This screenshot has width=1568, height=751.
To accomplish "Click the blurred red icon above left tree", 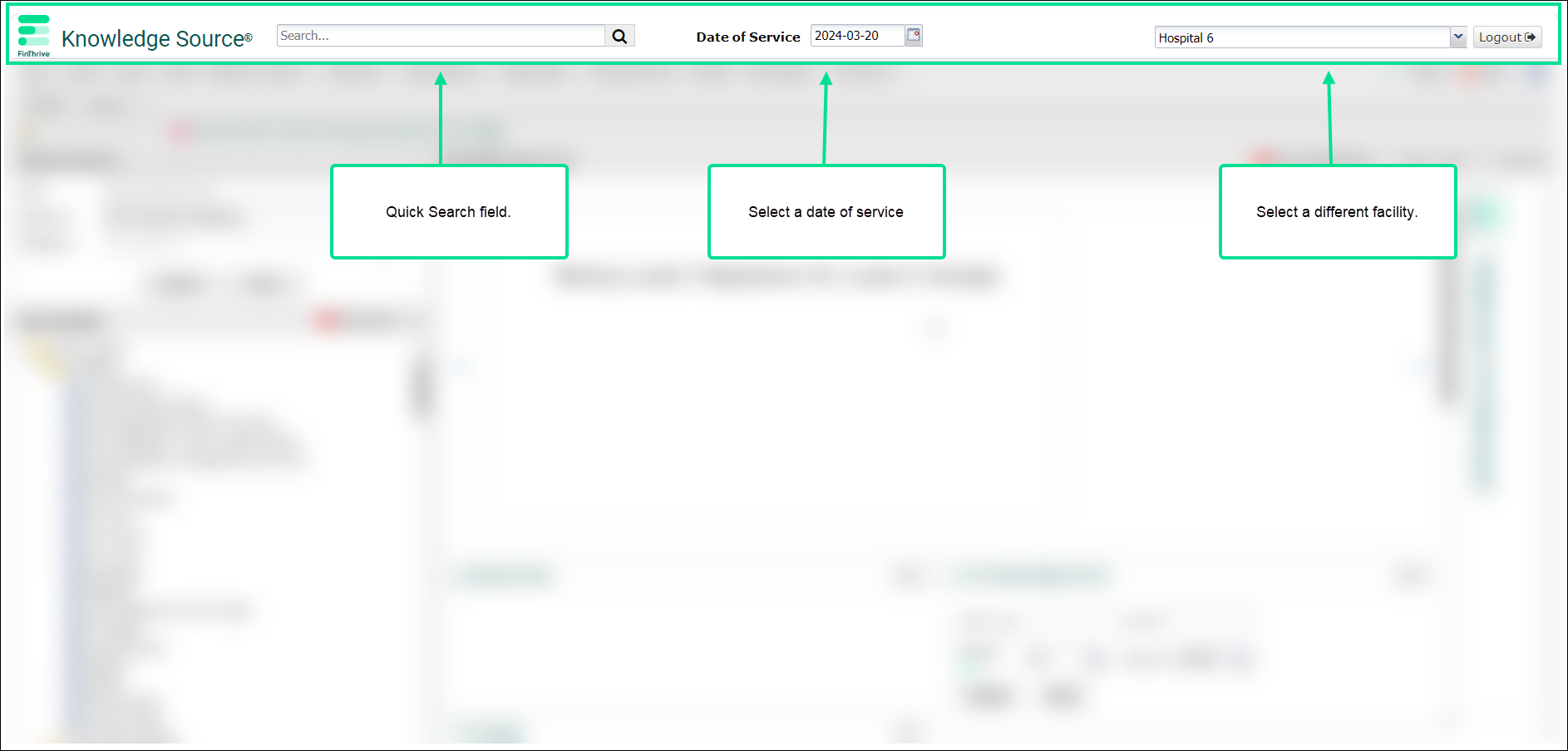I will (327, 320).
